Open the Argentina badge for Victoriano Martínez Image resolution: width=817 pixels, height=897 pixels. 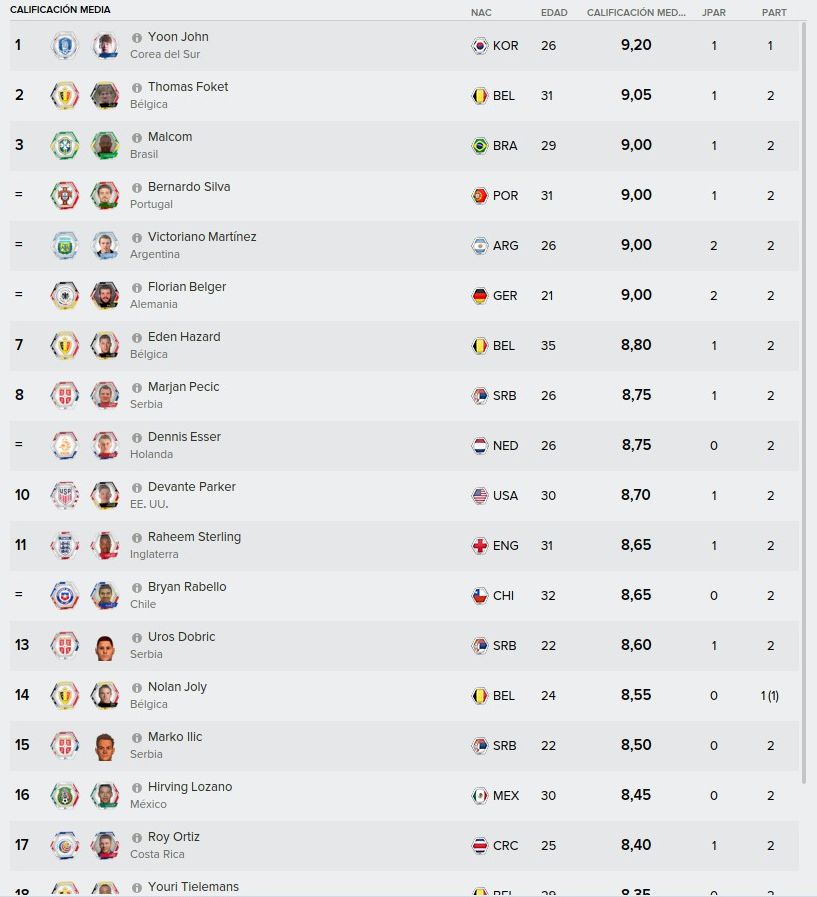(65, 245)
